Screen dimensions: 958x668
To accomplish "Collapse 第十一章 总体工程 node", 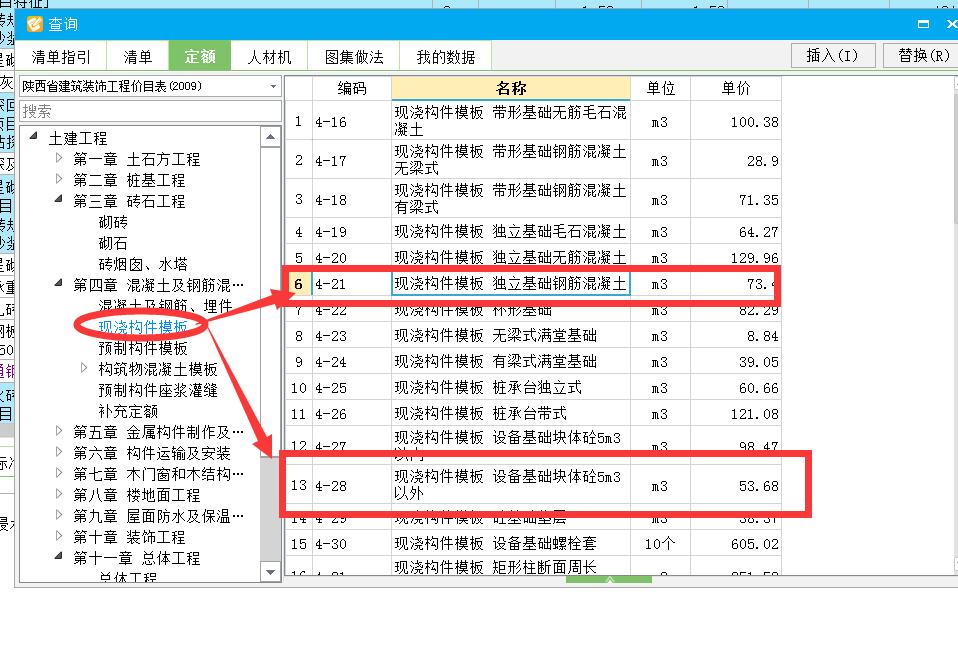I will coord(59,556).
